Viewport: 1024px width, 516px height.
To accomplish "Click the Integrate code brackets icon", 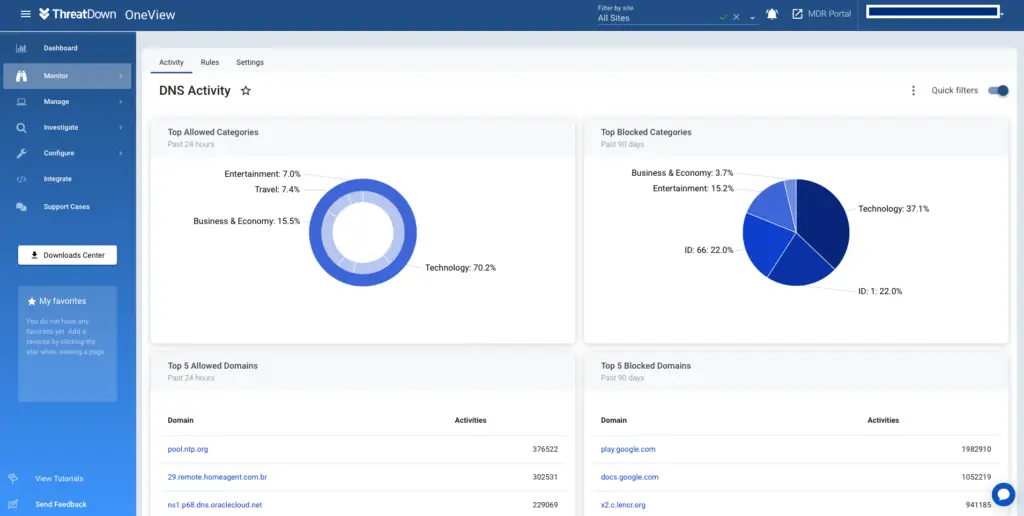I will (21, 179).
